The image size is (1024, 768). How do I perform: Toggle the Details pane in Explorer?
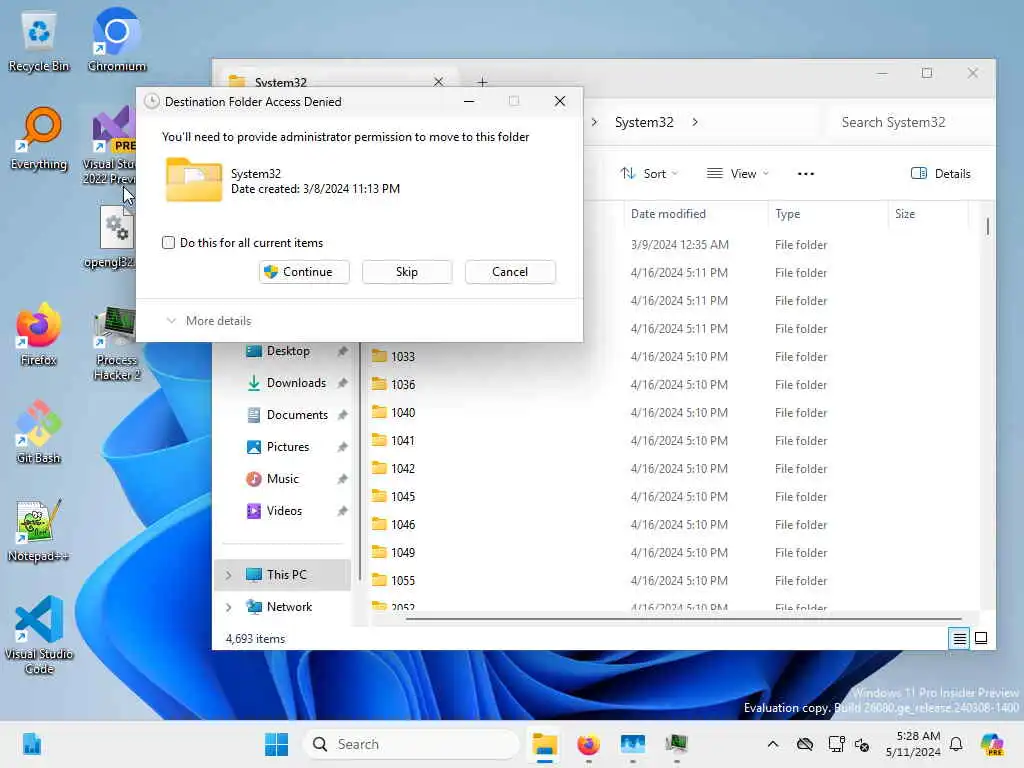point(940,174)
